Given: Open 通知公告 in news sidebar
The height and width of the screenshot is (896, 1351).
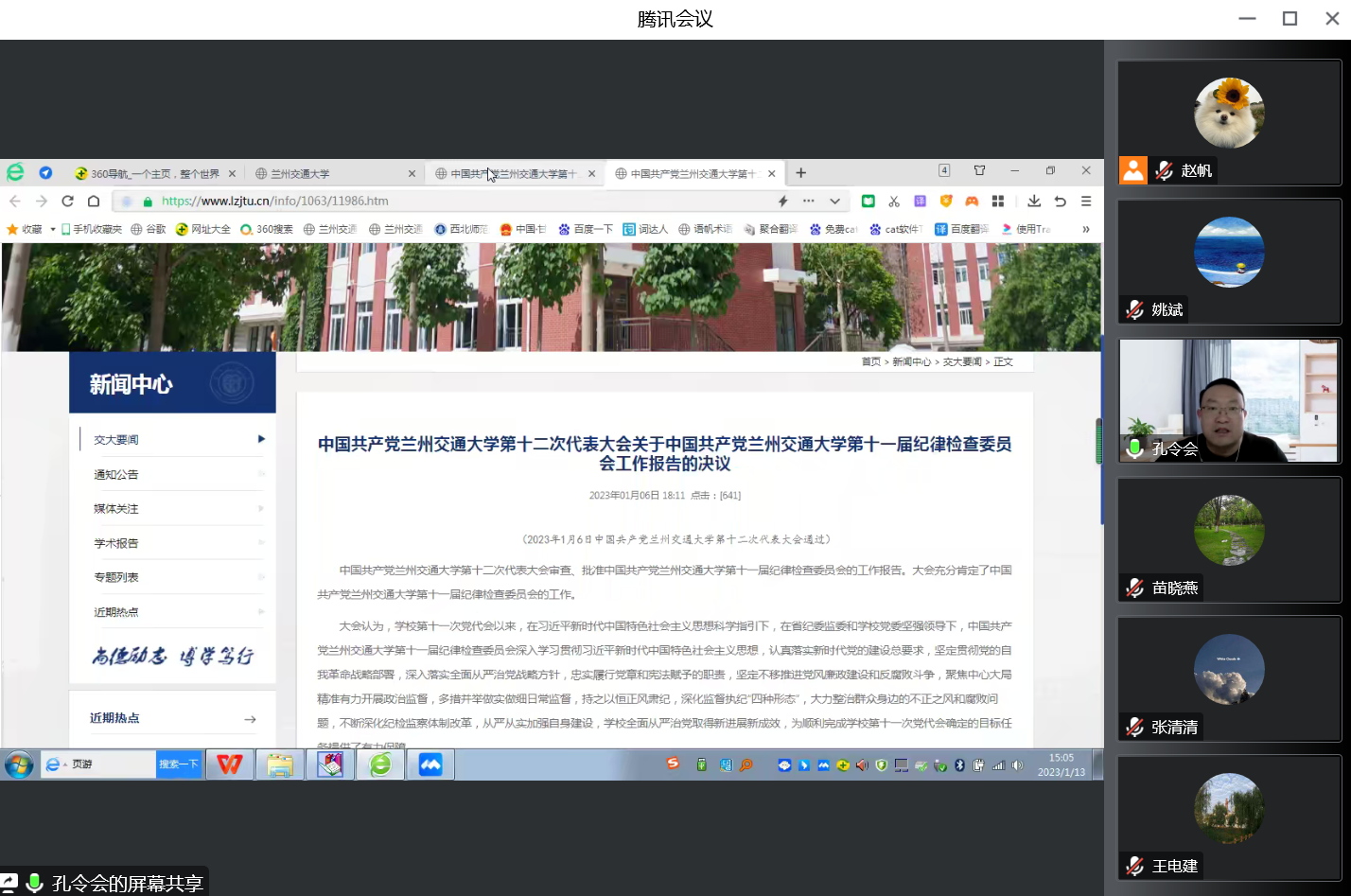Looking at the screenshot, I should click(x=116, y=475).
